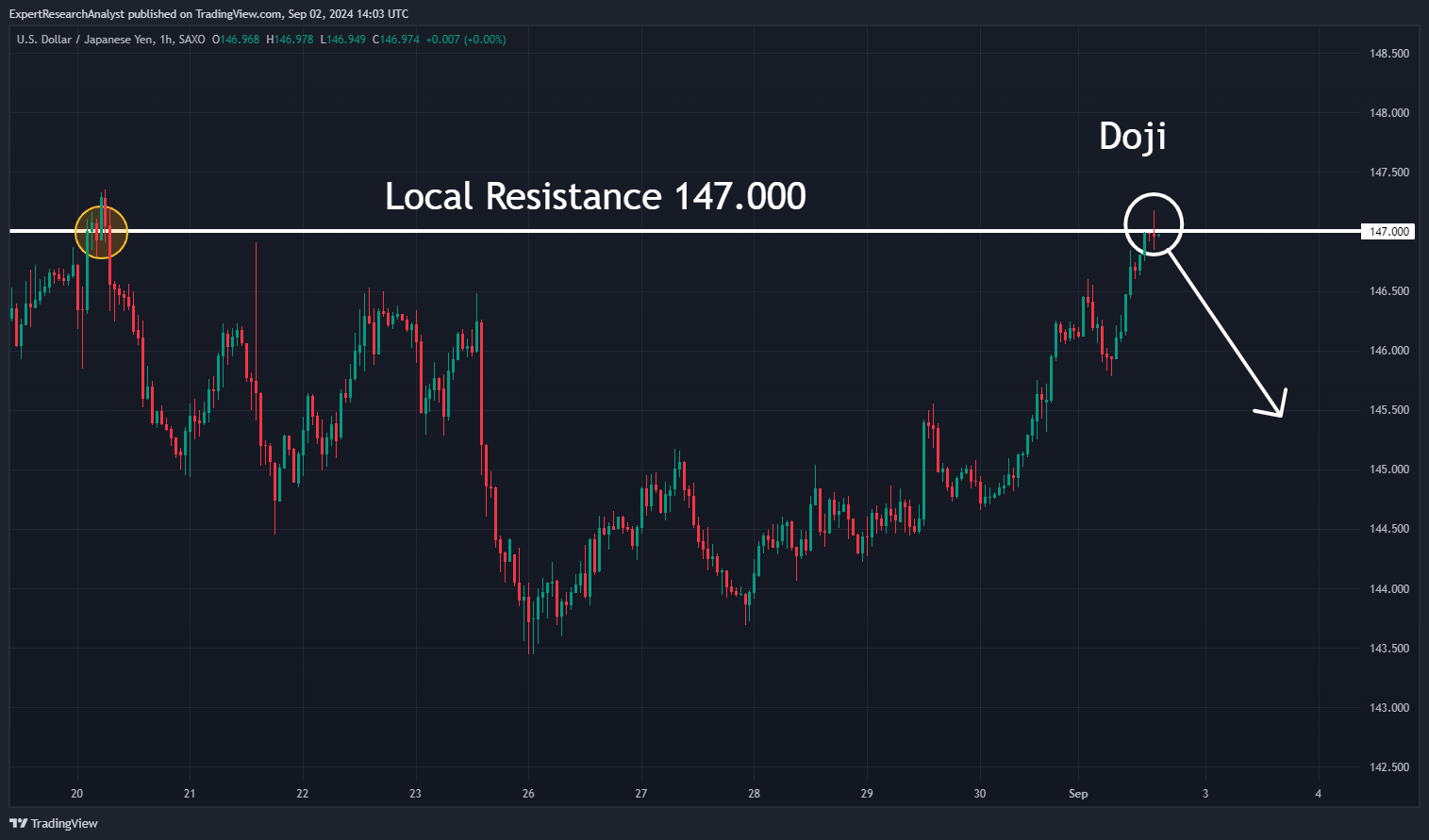Click the 1h timeframe in the chart legend

click(x=166, y=40)
